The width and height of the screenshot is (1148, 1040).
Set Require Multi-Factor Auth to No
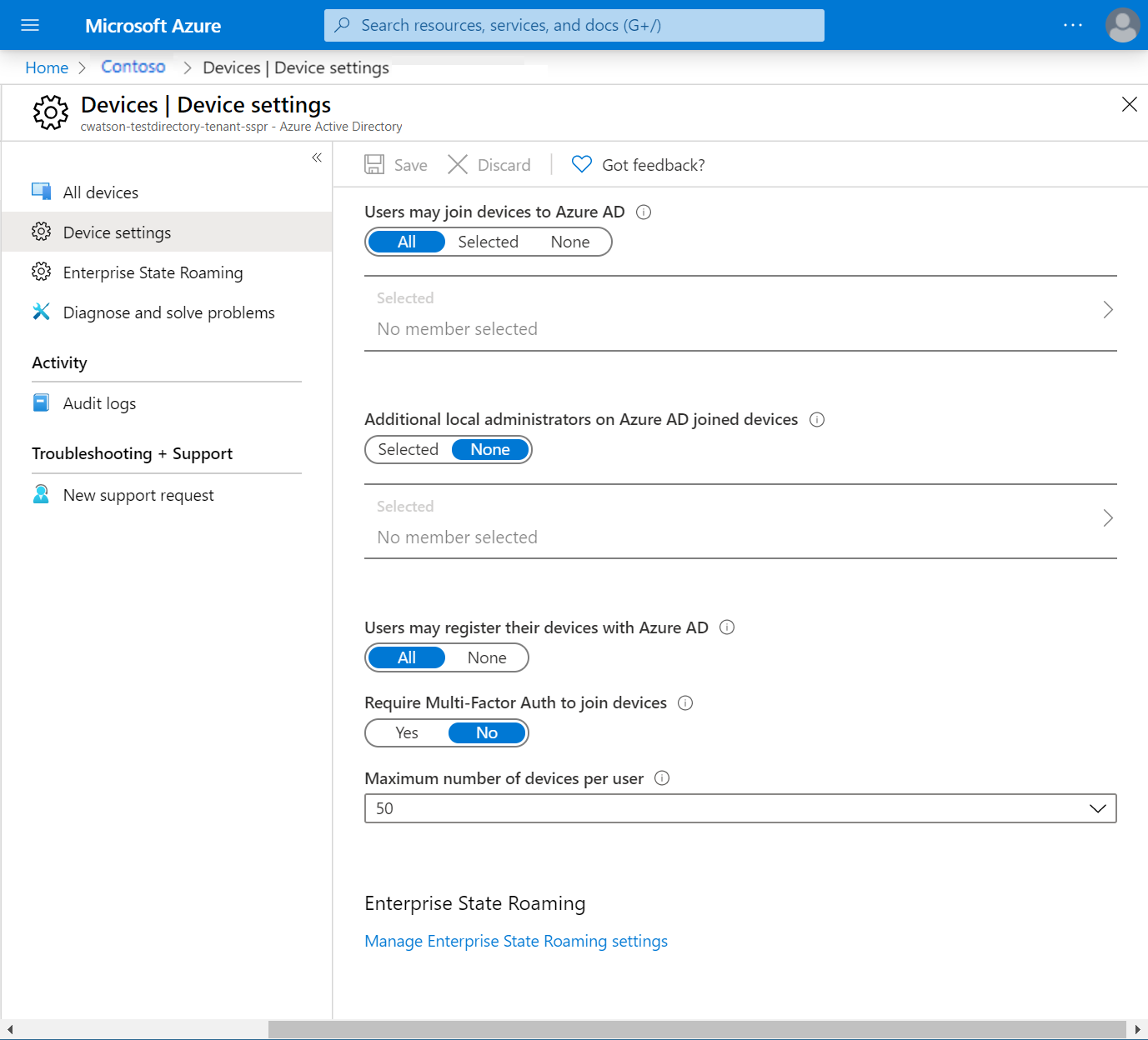point(487,732)
